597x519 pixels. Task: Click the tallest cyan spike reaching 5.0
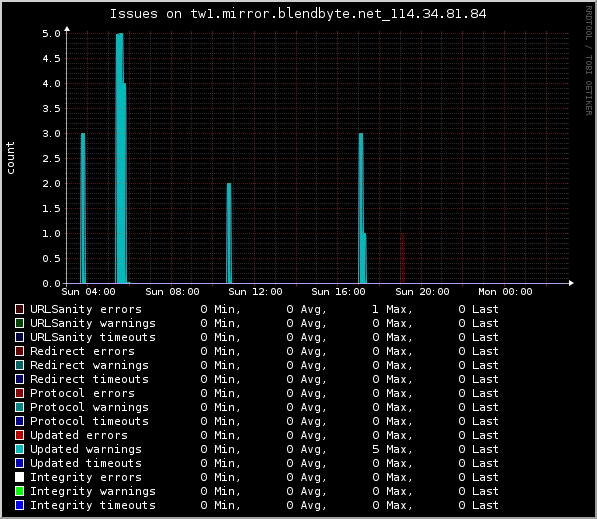pyautogui.click(x=121, y=158)
